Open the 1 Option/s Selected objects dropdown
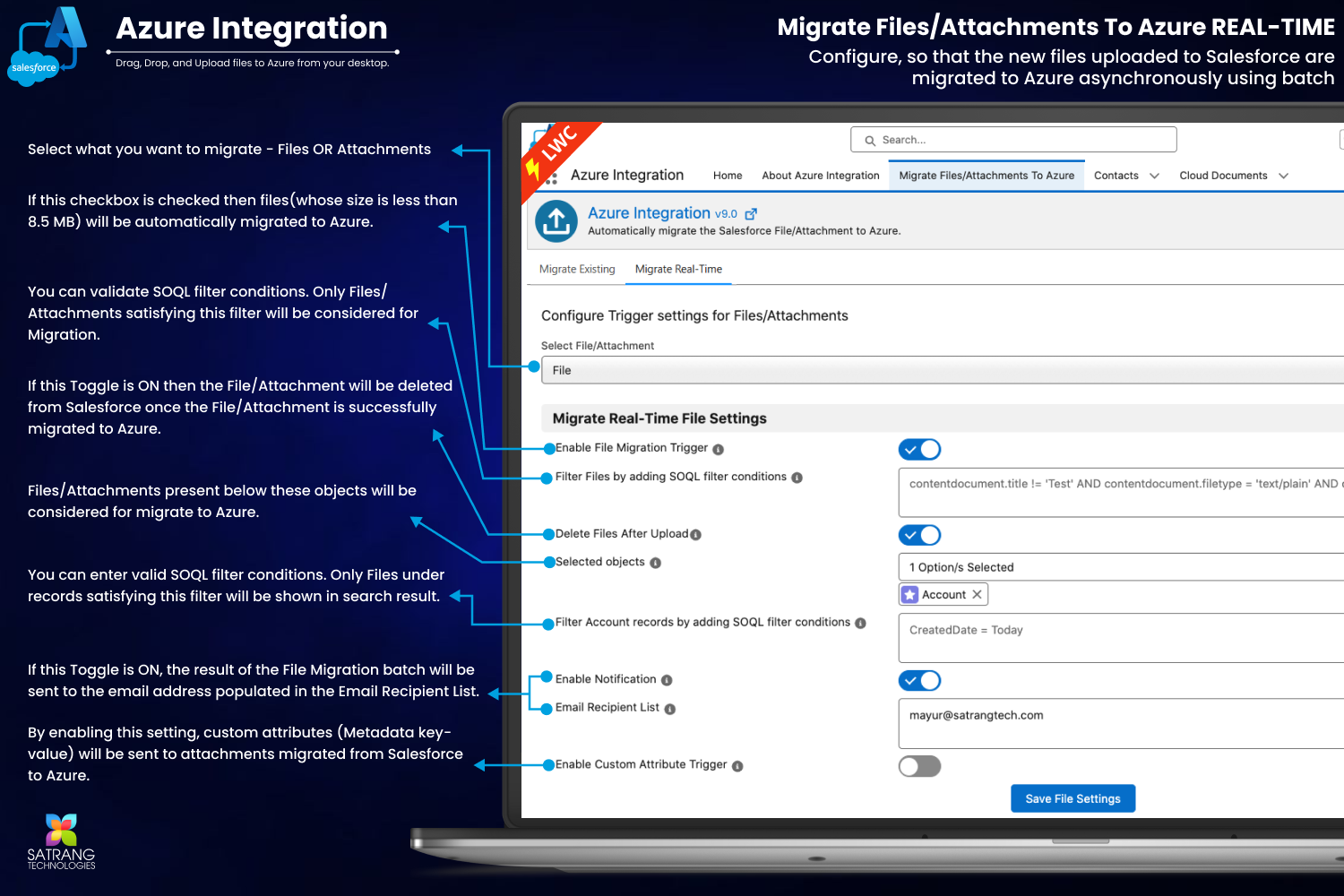1344x896 pixels. tap(1121, 567)
